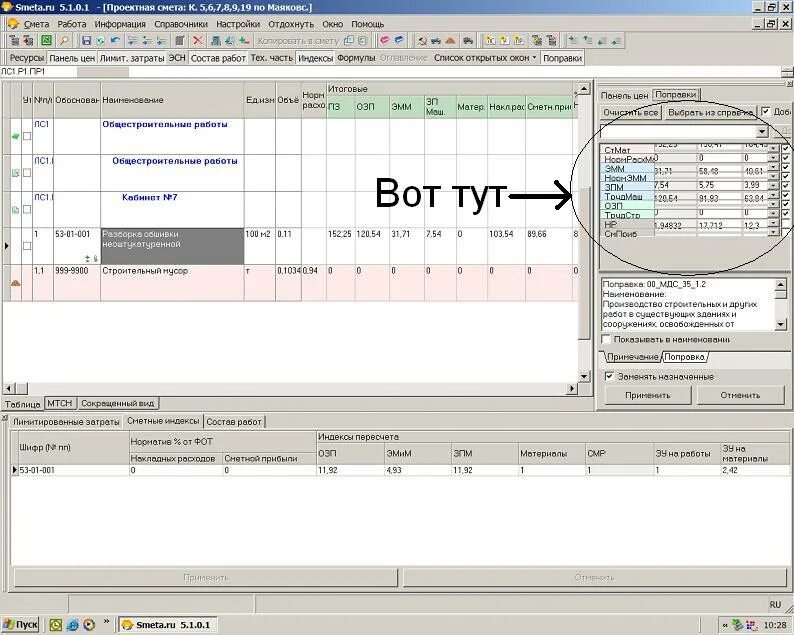
Task: Open Internet Explorer quick launch icon
Action: point(72,625)
